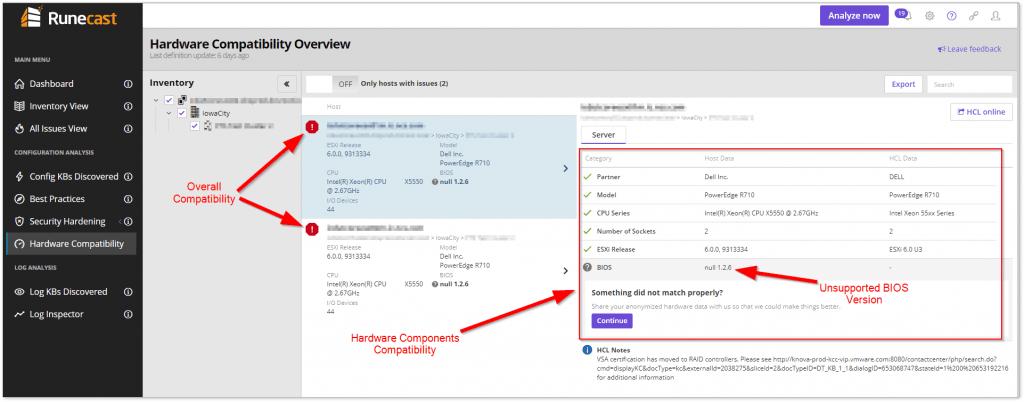The image size is (1024, 402).
Task: Click Model row in compatibility table
Action: click(789, 194)
